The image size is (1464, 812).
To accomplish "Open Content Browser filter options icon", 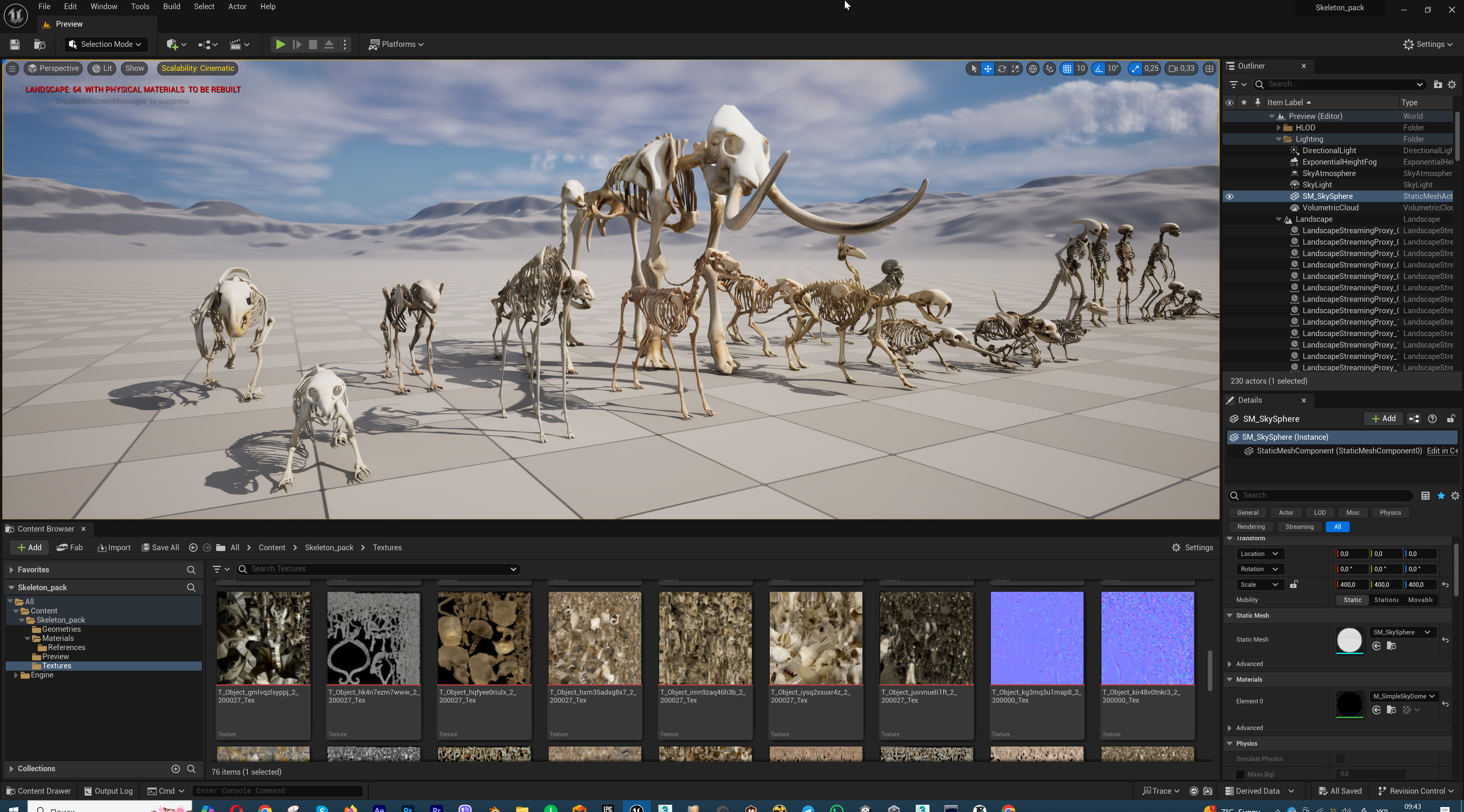I will tap(221, 569).
